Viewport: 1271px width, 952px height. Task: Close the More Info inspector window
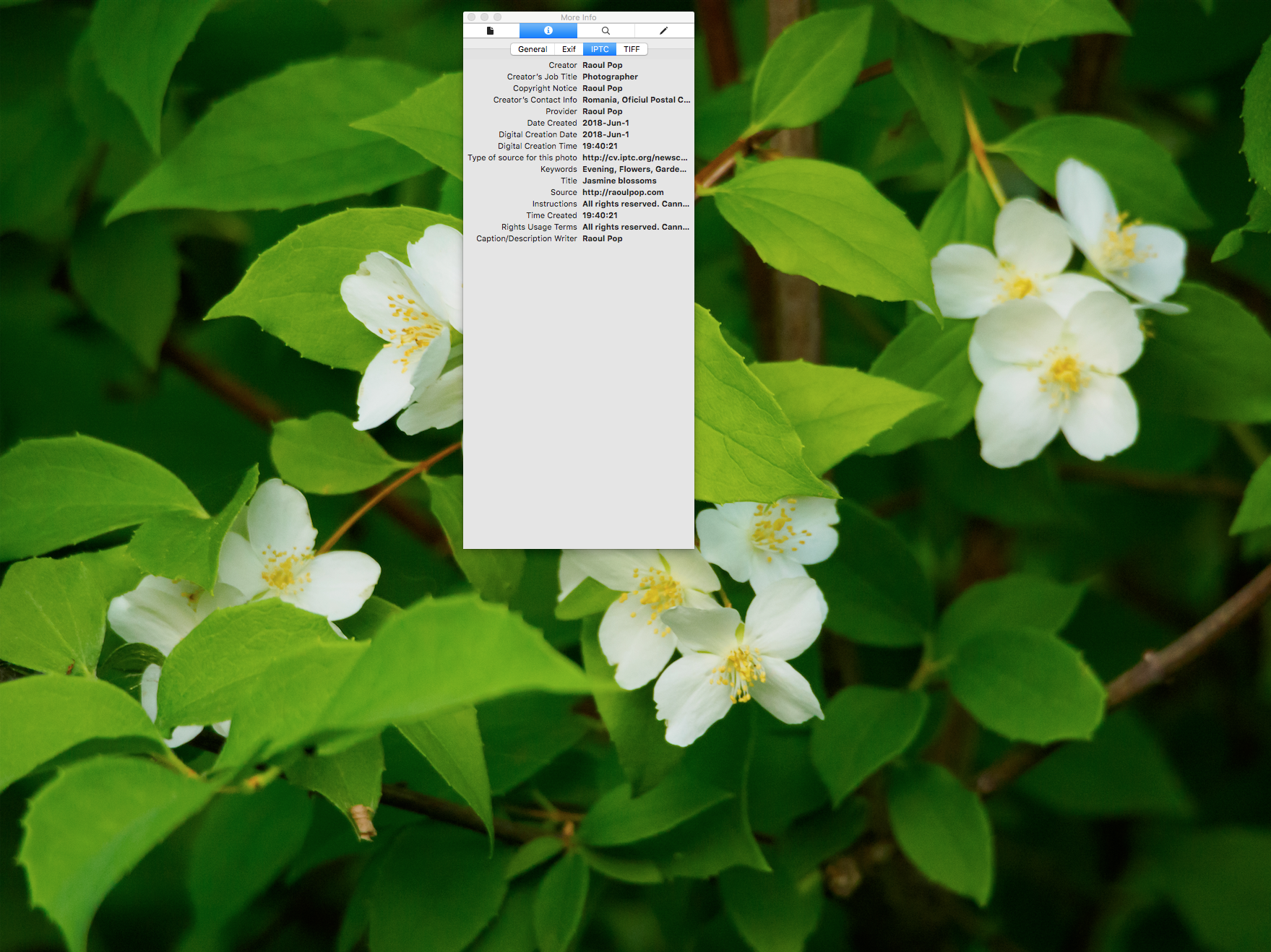coord(472,17)
